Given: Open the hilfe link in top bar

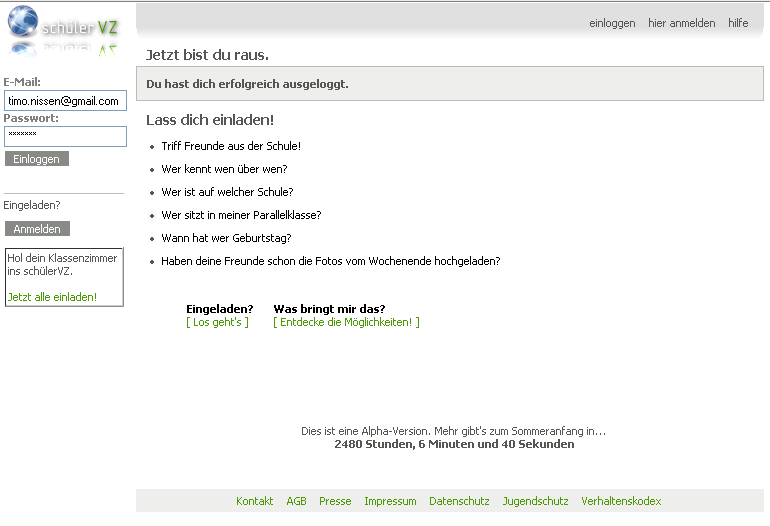Looking at the screenshot, I should click(738, 23).
